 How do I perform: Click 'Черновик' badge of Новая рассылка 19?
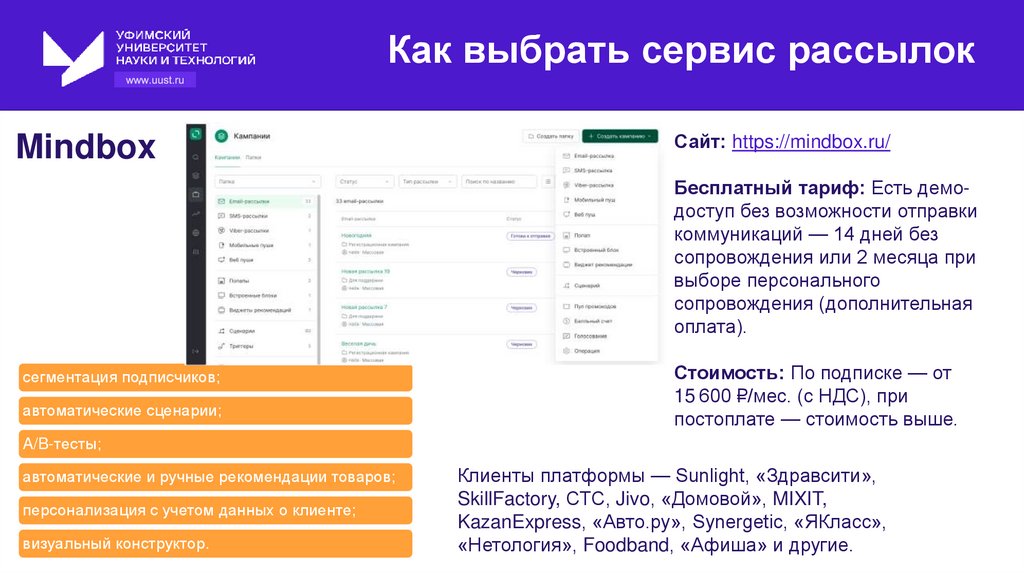[521, 272]
